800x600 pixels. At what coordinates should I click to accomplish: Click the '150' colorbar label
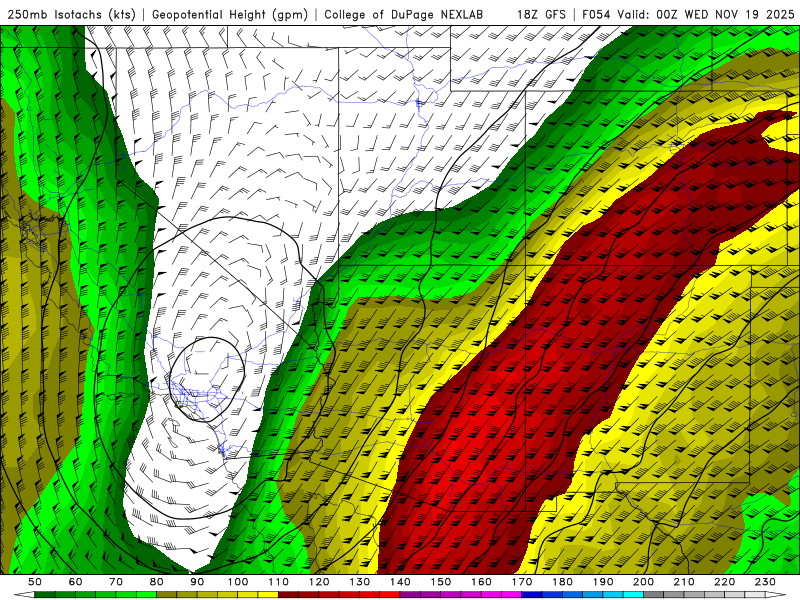(441, 582)
